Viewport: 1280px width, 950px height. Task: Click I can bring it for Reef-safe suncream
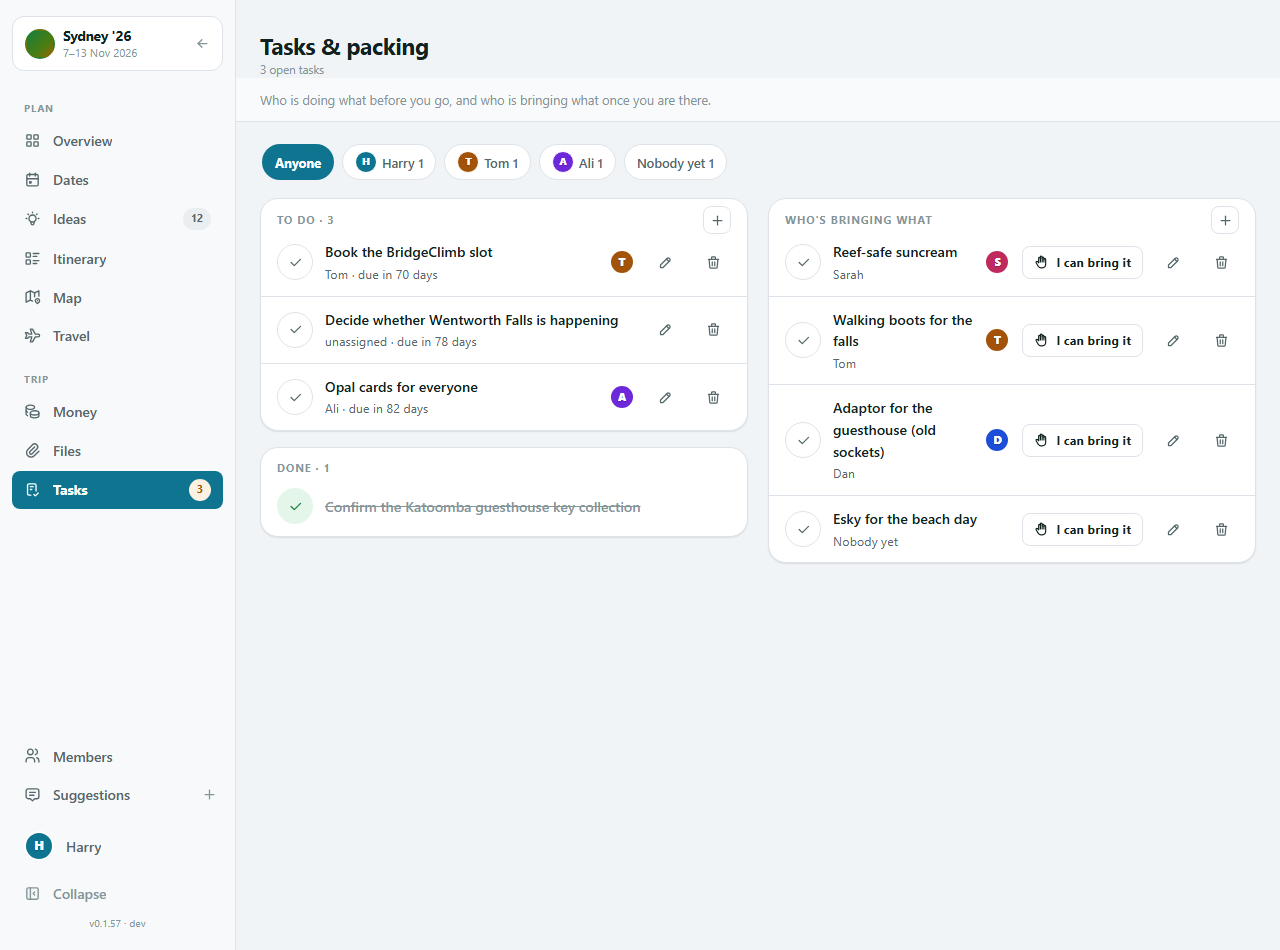click(x=1082, y=263)
